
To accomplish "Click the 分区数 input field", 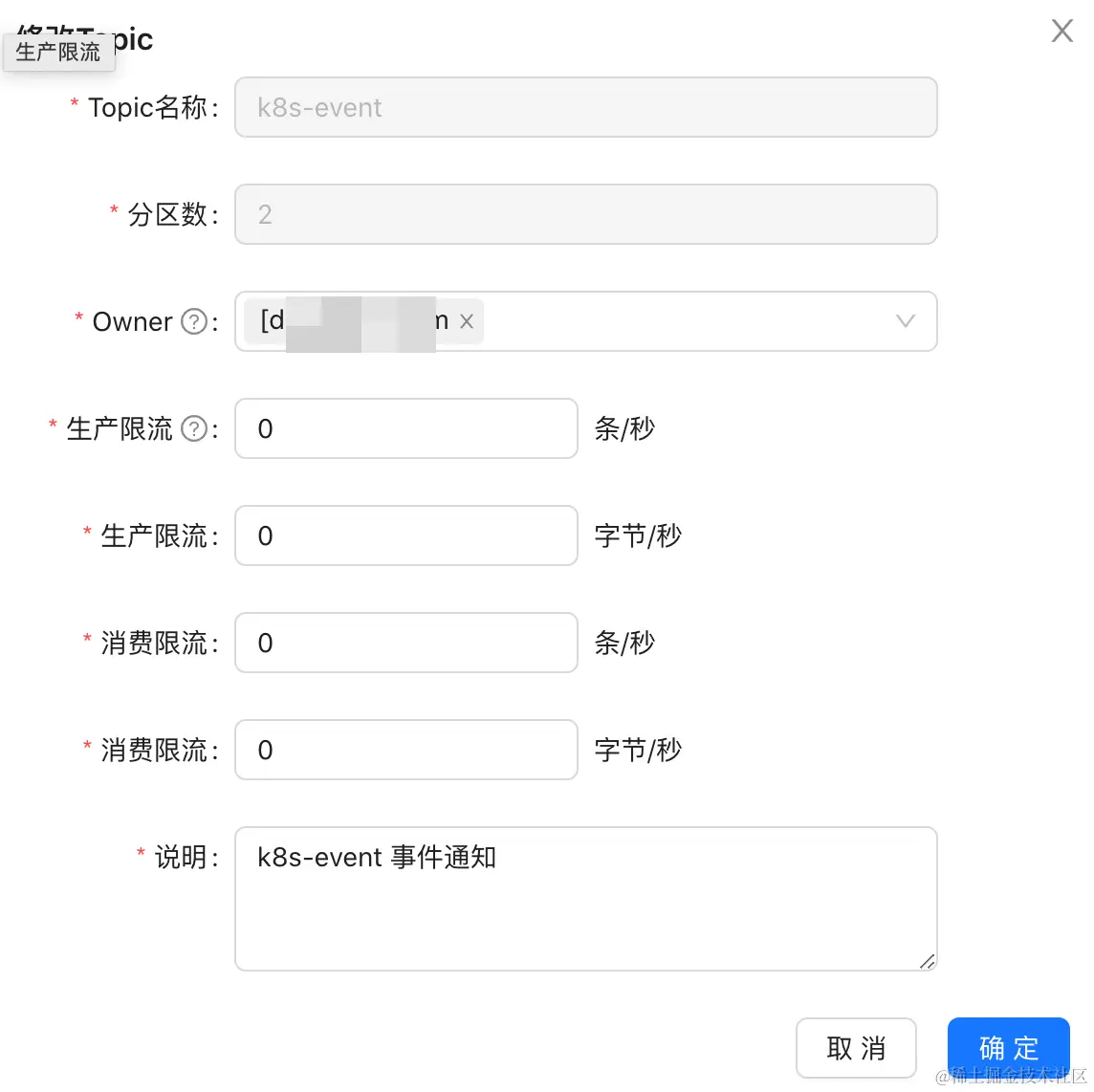I will pyautogui.click(x=585, y=214).
